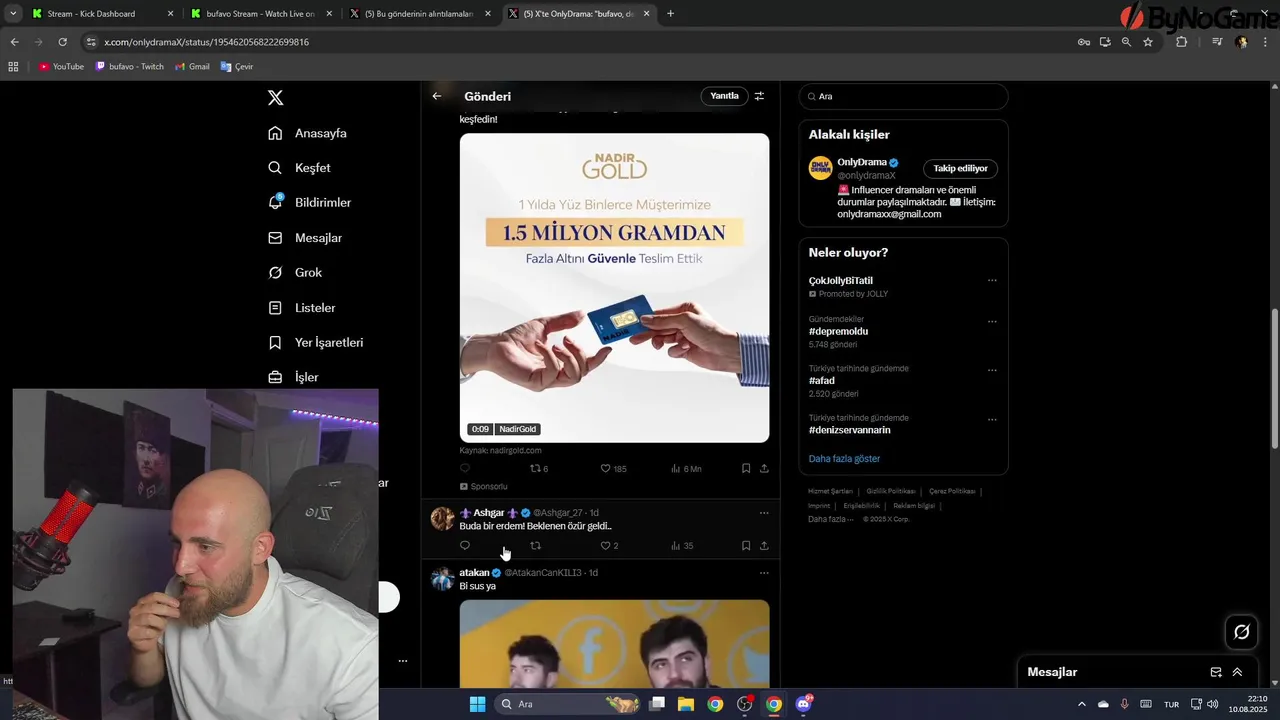Open YouTube bookmark
Image resolution: width=1280 pixels, height=720 pixels.
tap(61, 66)
